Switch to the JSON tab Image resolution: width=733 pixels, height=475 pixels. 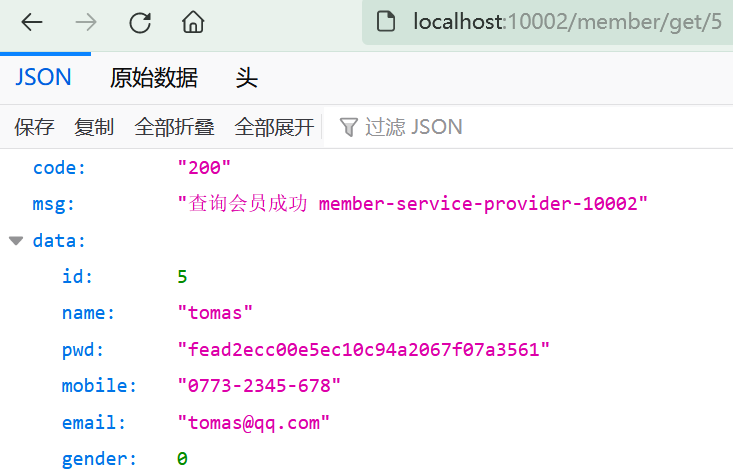(x=43, y=77)
